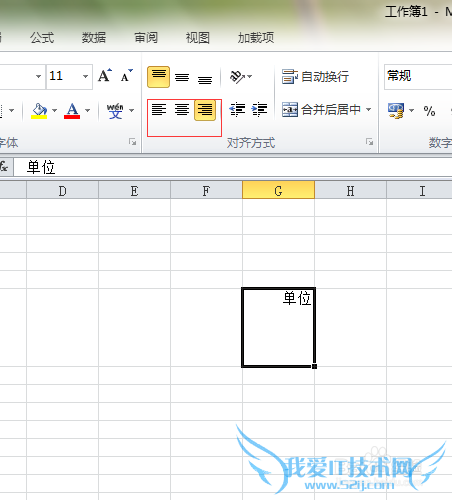Toggle Center horizontal alignment
Viewport: 452px width, 500px height.
[x=182, y=109]
